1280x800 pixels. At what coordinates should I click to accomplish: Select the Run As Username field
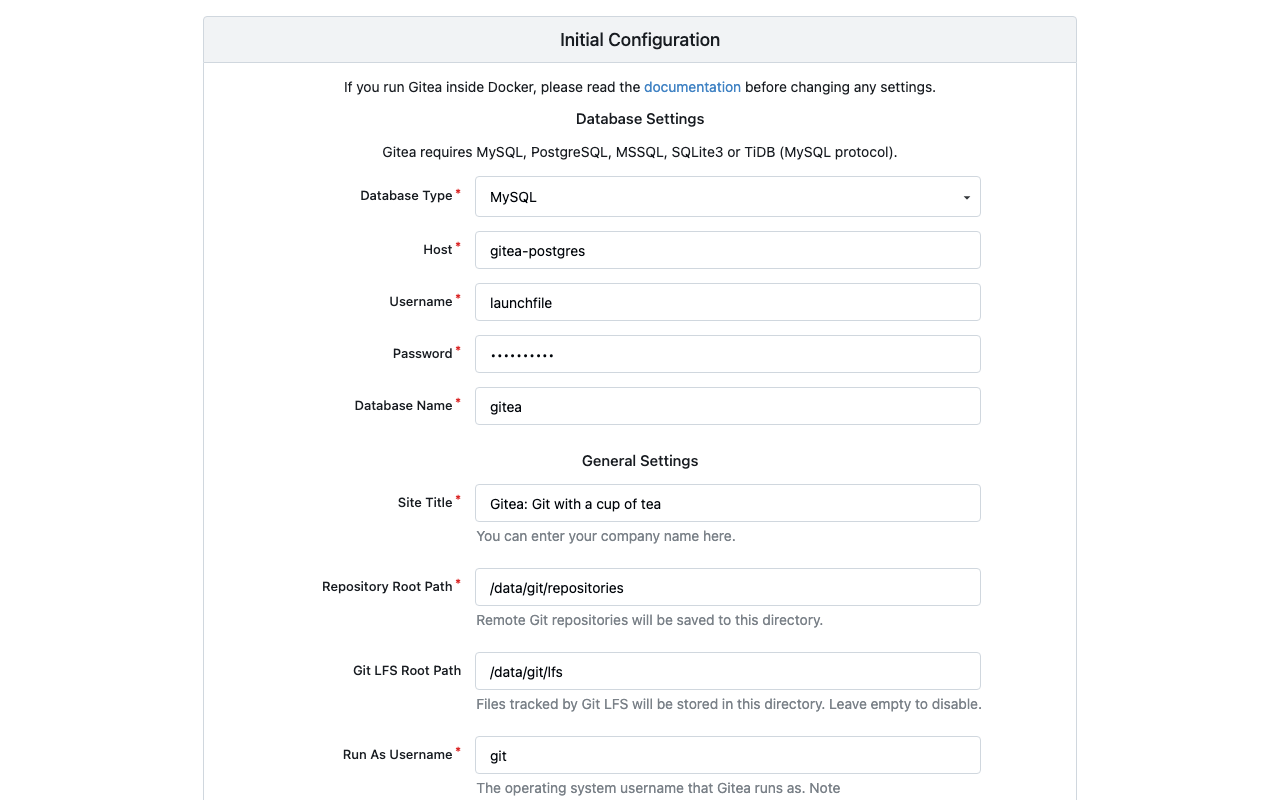pos(727,755)
